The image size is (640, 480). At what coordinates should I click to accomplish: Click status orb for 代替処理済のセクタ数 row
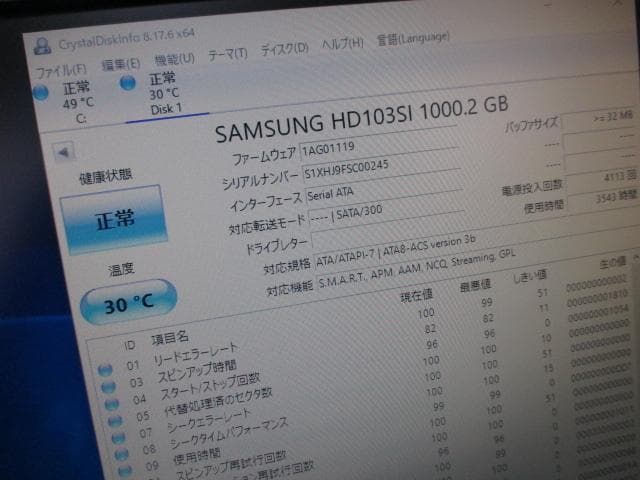coord(115,421)
